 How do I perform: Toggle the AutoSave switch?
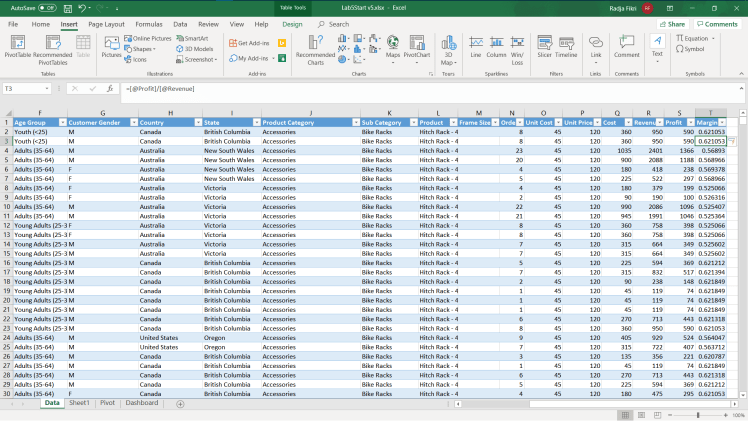coord(47,8)
